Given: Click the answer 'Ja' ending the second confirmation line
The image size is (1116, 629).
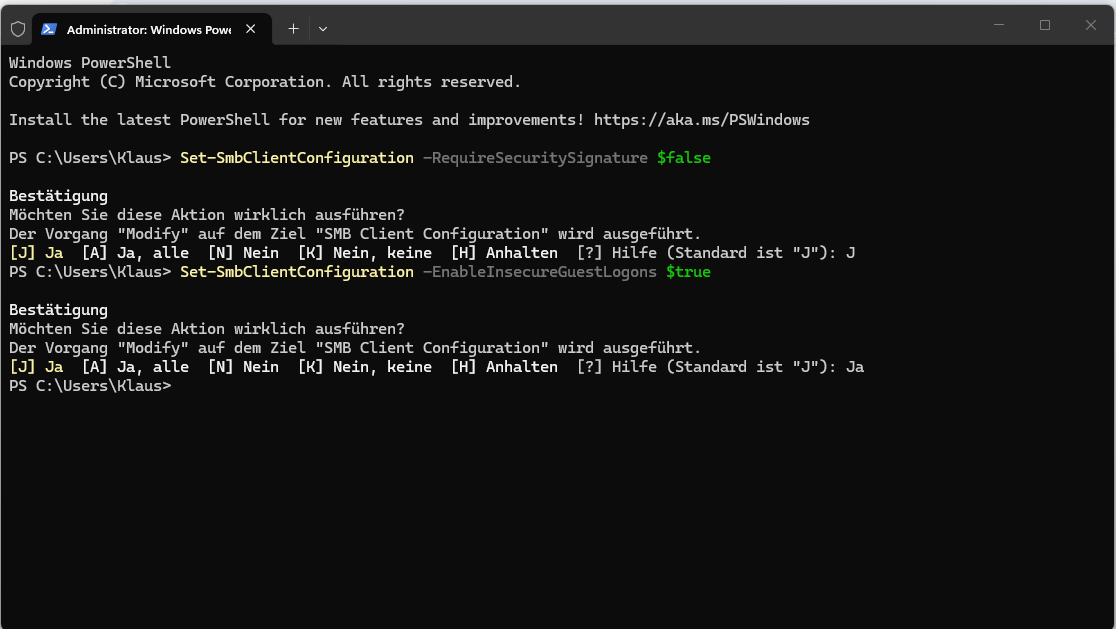Looking at the screenshot, I should 855,367.
